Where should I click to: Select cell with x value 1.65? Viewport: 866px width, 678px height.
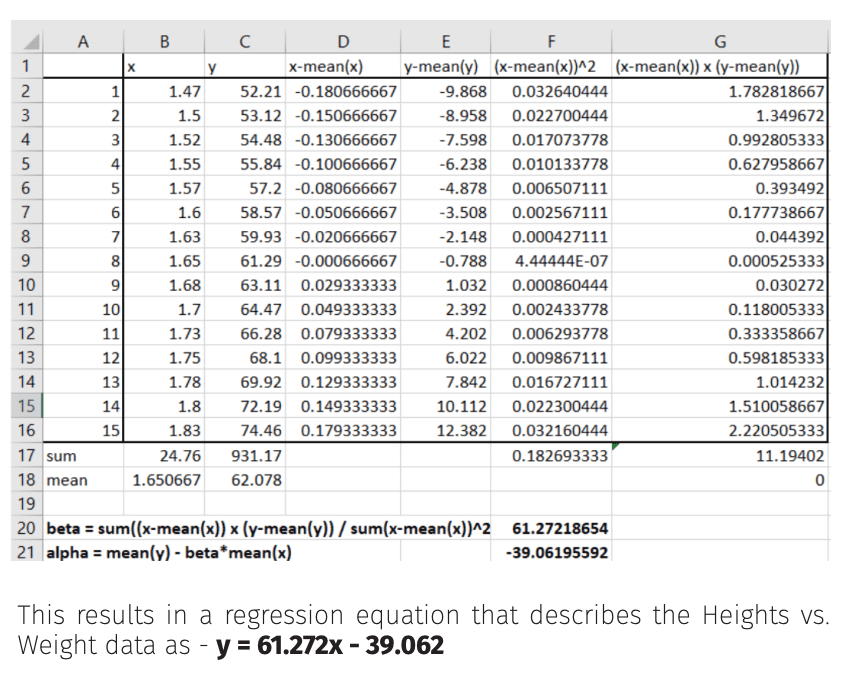(164, 261)
